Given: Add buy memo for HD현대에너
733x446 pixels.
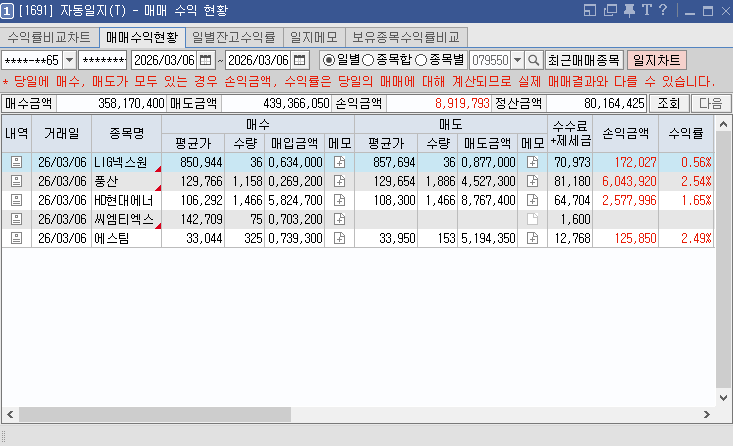Looking at the screenshot, I should click(x=340, y=200).
